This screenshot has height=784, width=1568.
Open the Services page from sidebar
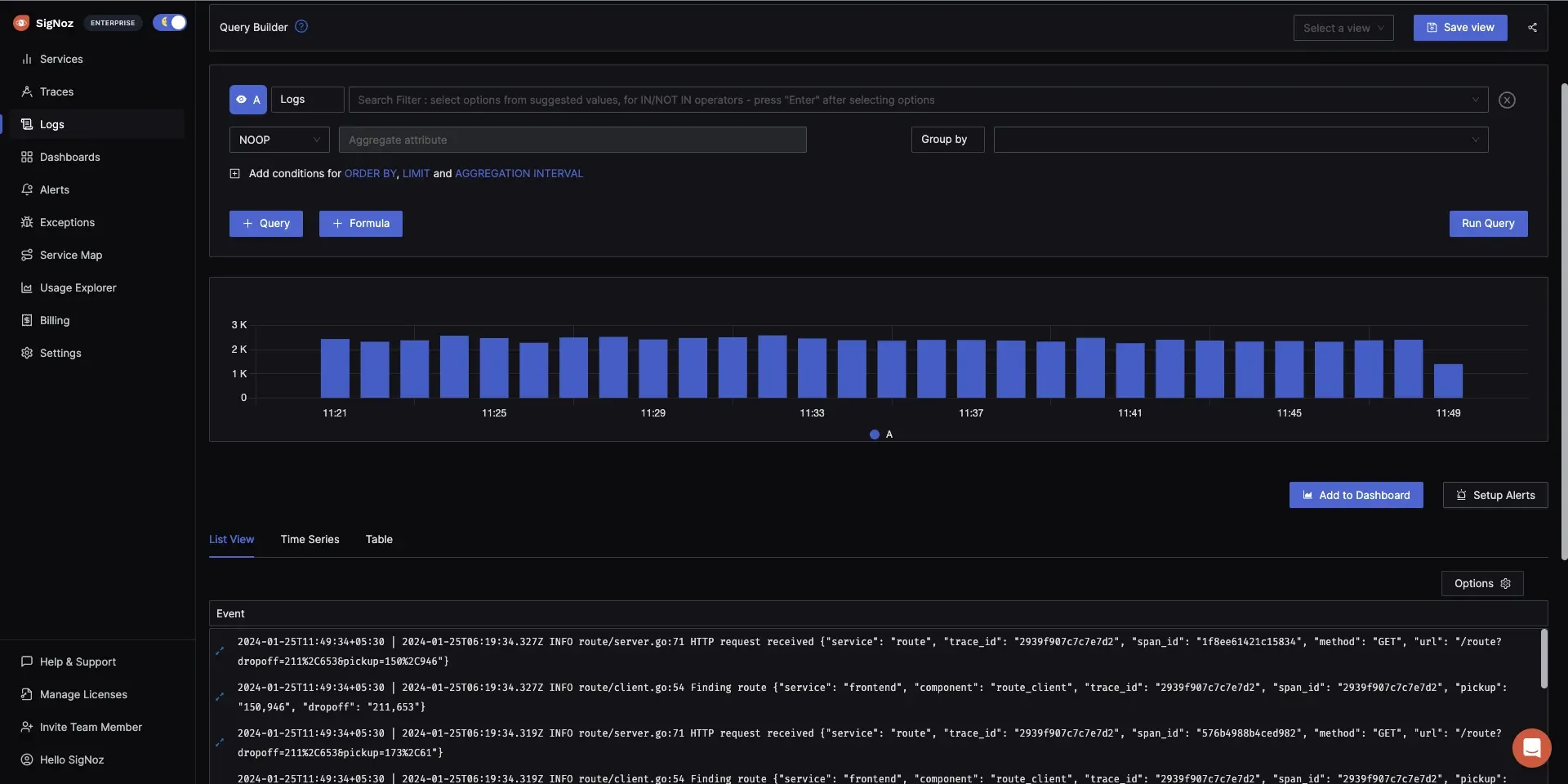pos(60,59)
